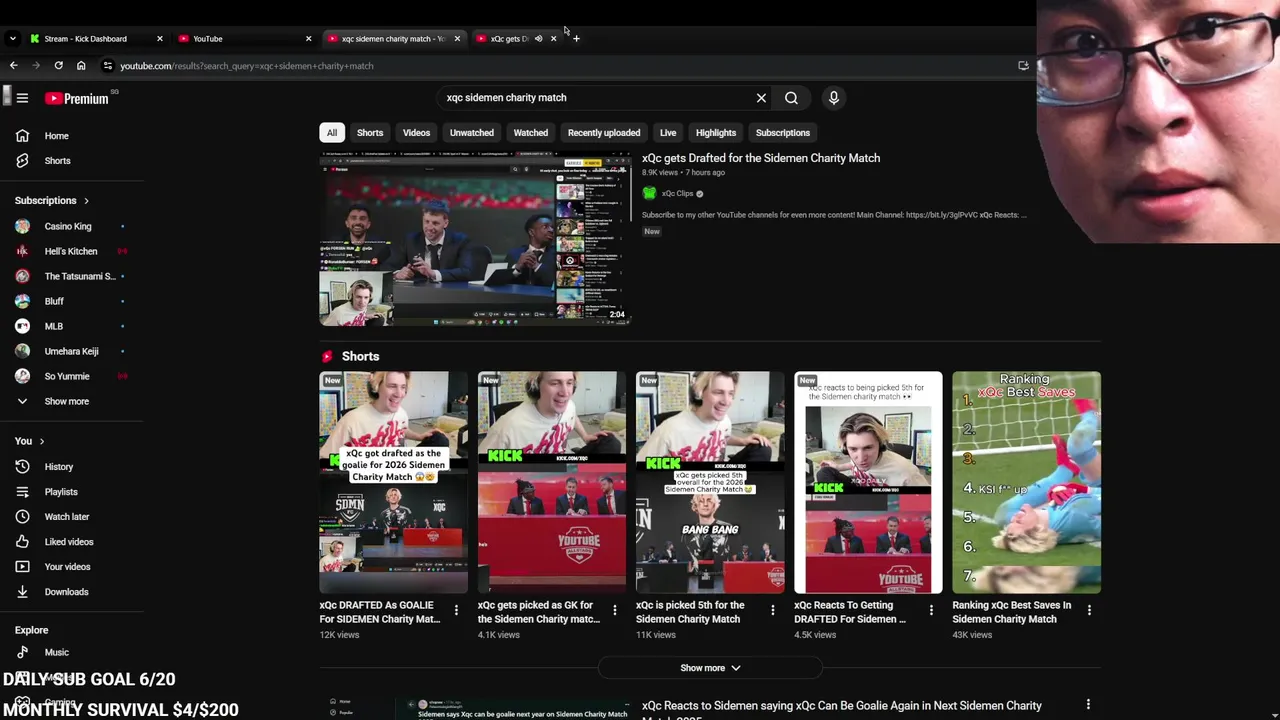Open the YouTube hamburger guide menu
The height and width of the screenshot is (720, 1280).
click(22, 98)
